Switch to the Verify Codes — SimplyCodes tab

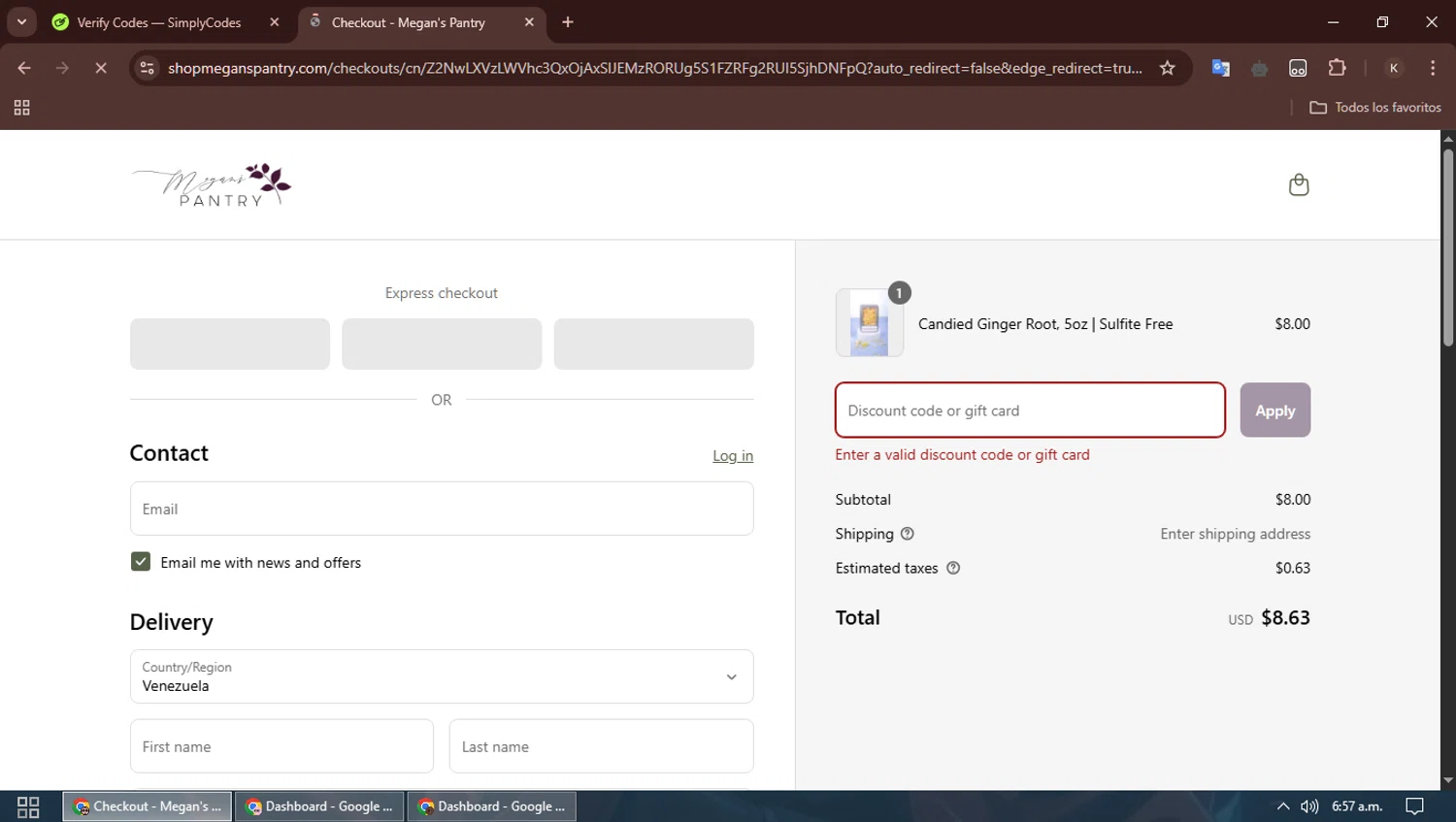tap(161, 22)
